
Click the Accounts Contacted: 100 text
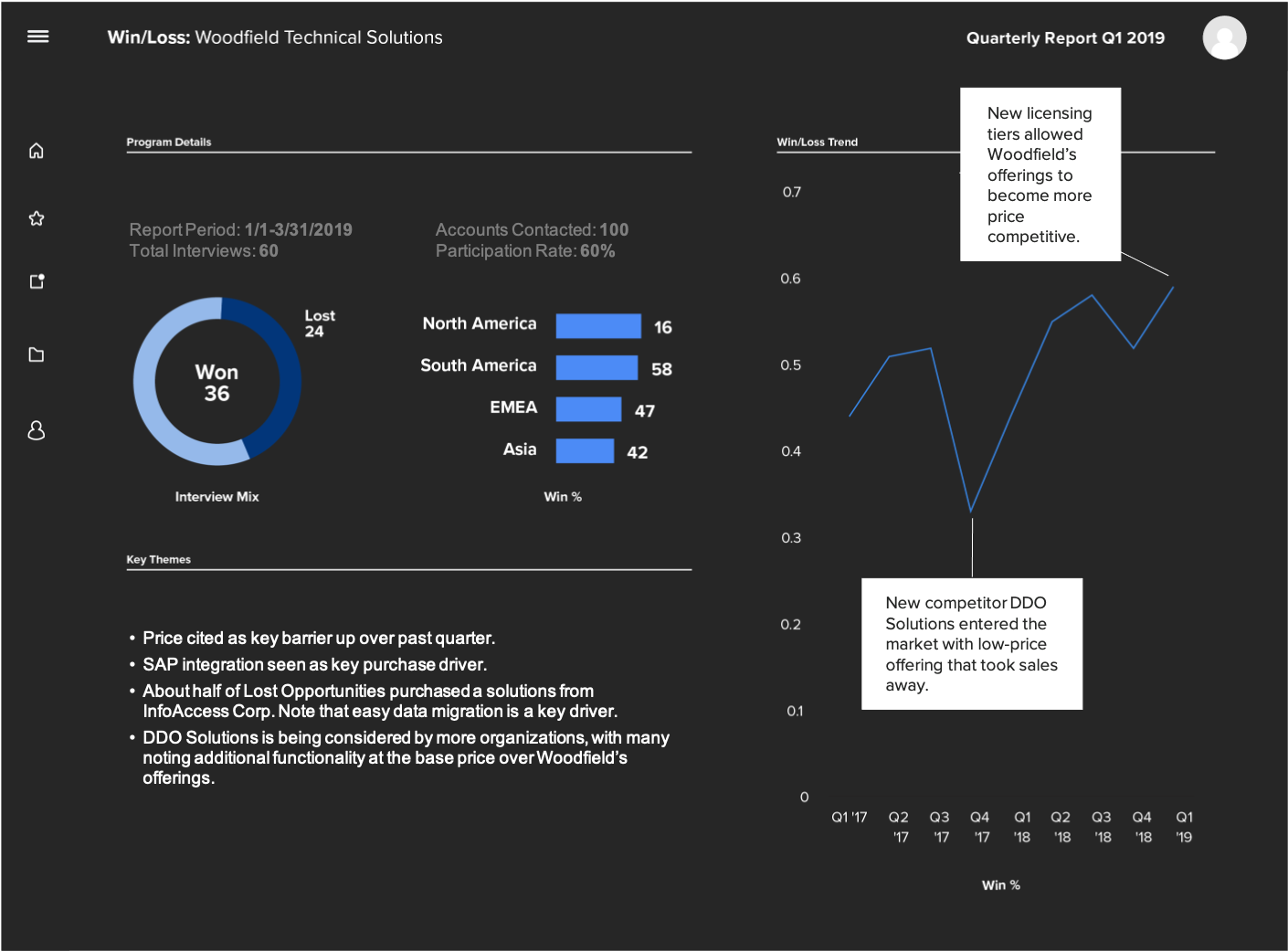click(533, 229)
